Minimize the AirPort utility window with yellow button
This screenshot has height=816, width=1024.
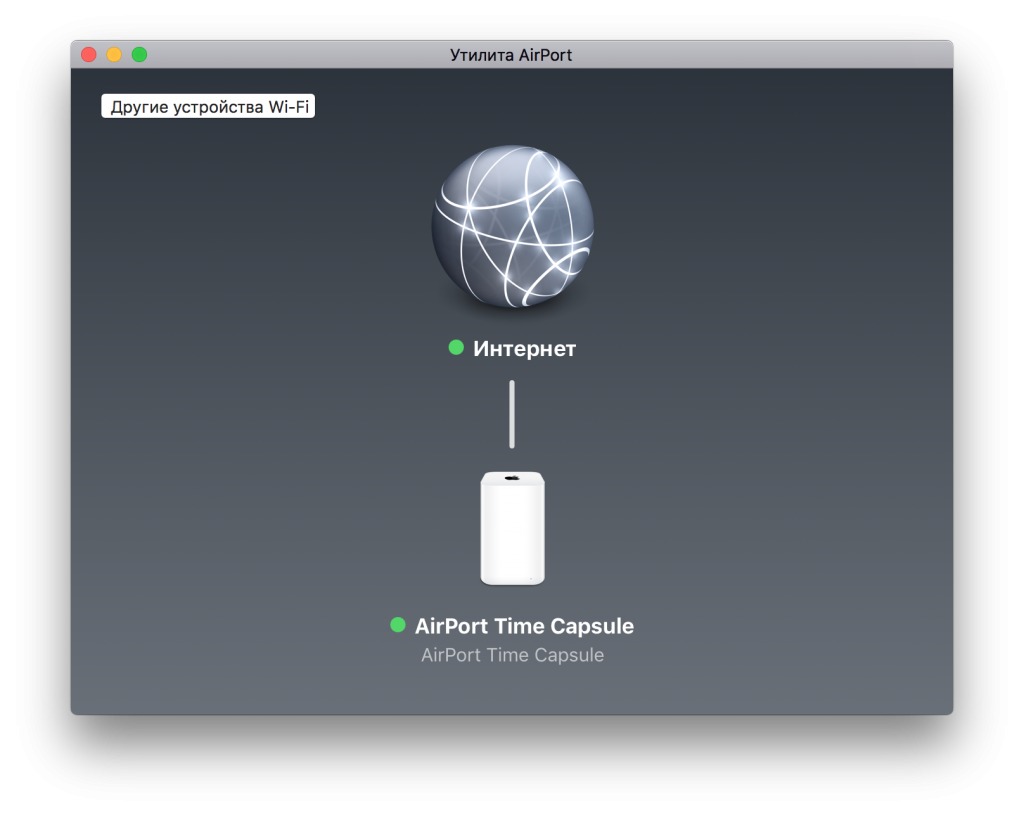(x=114, y=55)
